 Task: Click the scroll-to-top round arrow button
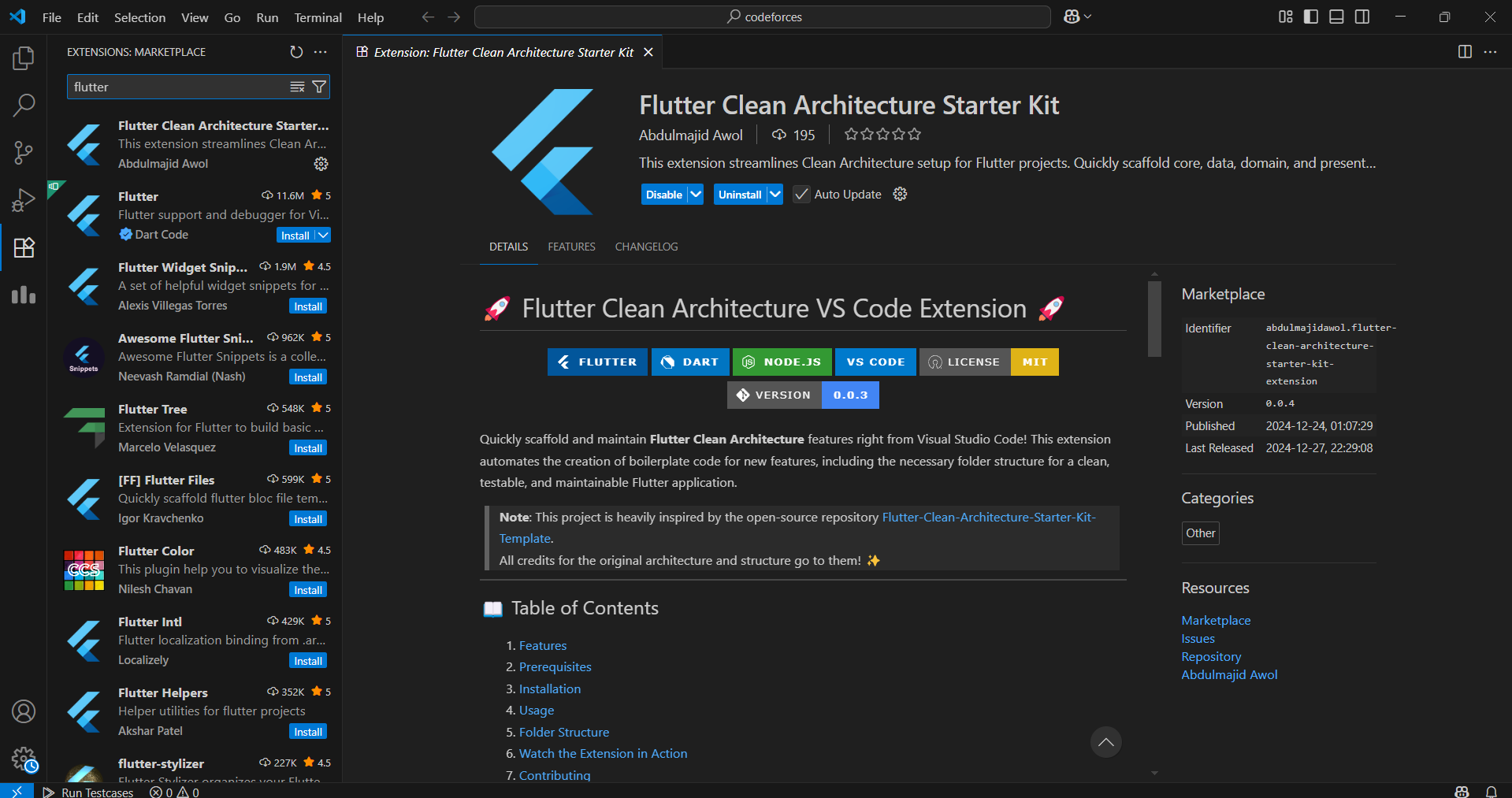1106,742
